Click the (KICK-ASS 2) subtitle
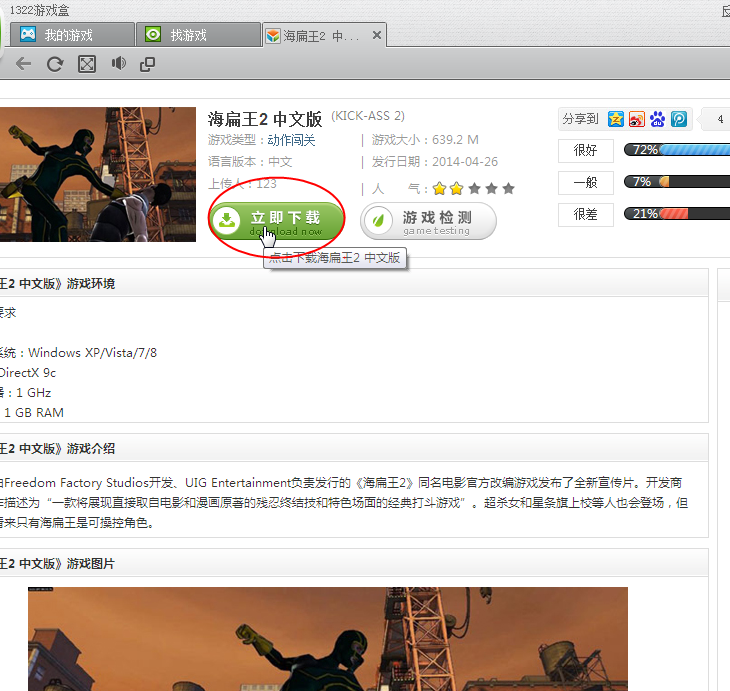 tap(368, 116)
